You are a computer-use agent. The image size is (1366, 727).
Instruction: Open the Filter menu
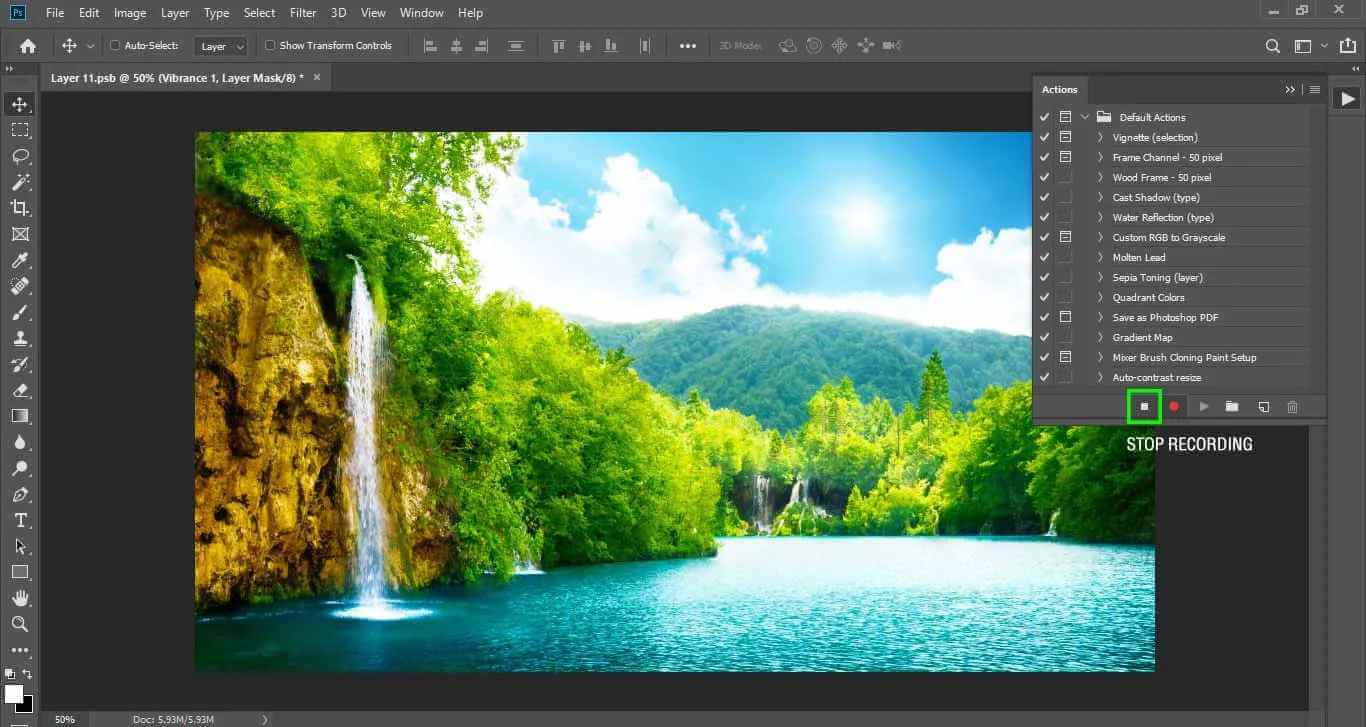302,13
